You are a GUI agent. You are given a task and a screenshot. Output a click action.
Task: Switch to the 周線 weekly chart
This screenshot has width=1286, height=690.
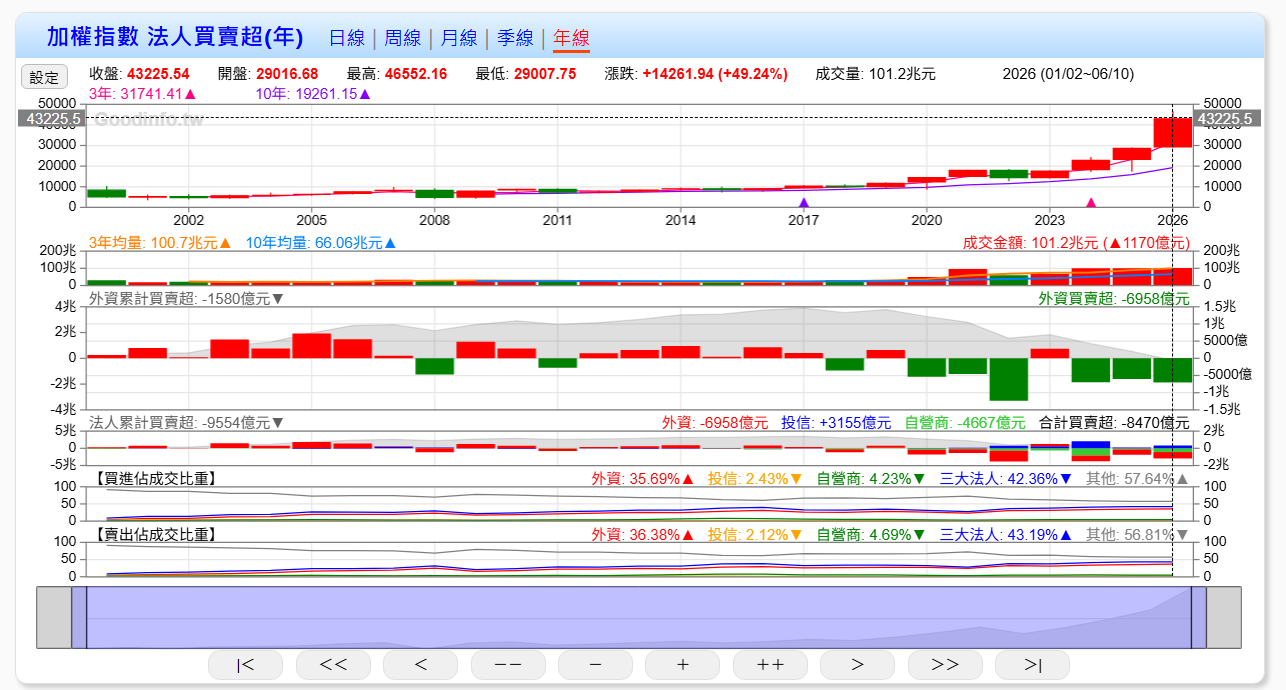403,38
